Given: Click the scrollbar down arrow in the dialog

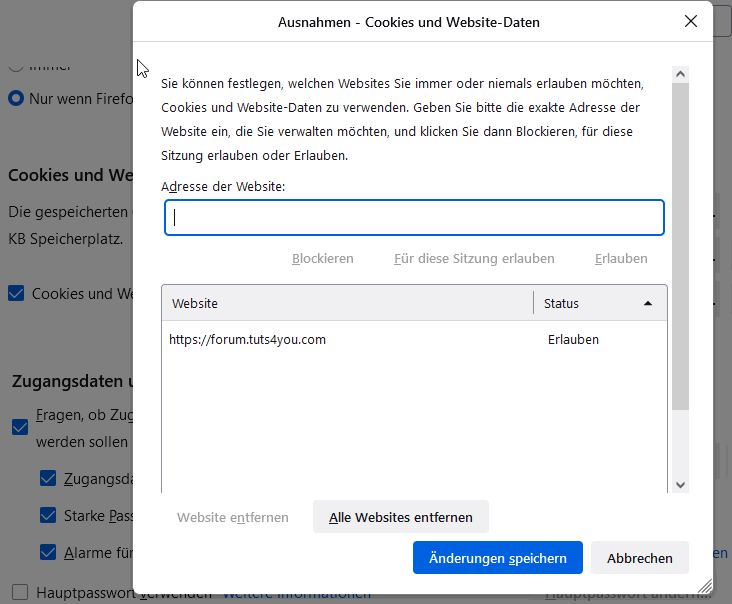Looking at the screenshot, I should [x=680, y=484].
